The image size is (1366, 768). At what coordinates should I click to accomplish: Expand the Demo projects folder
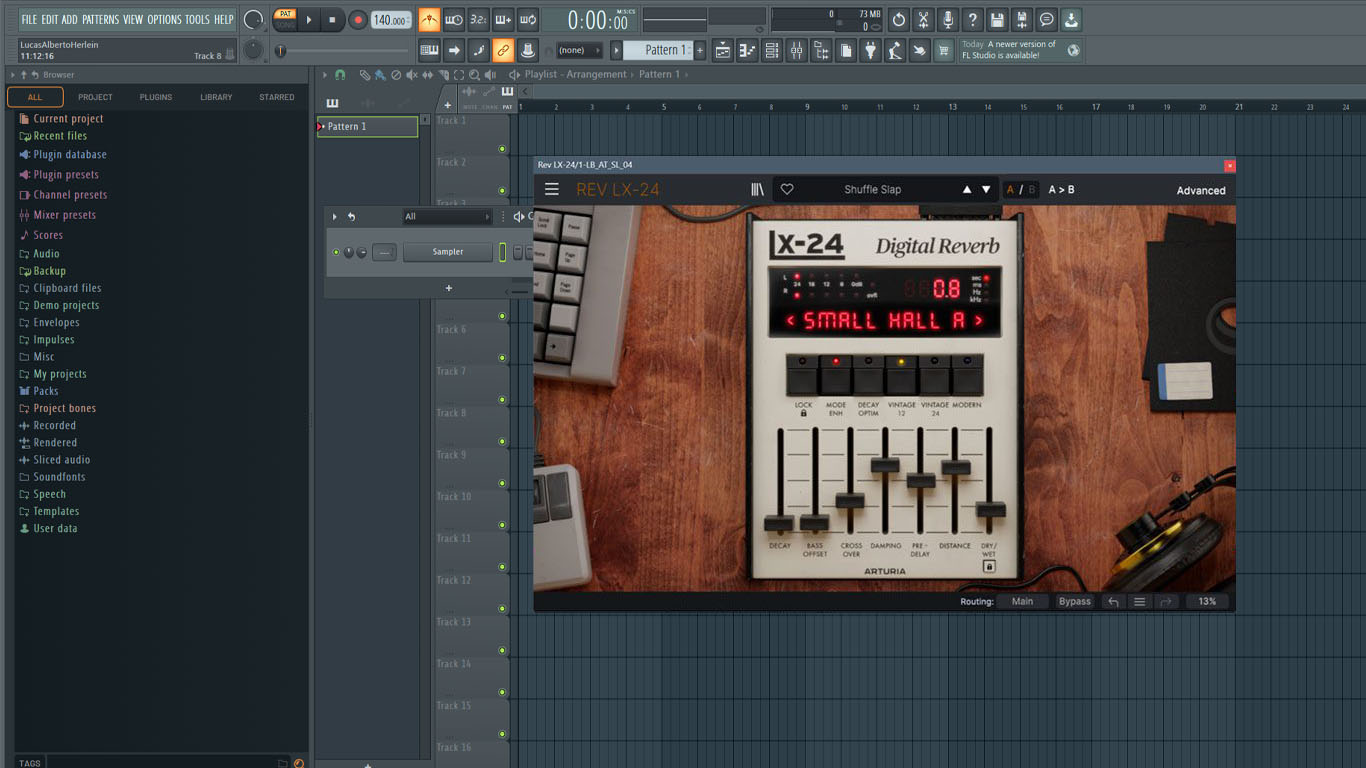66,306
